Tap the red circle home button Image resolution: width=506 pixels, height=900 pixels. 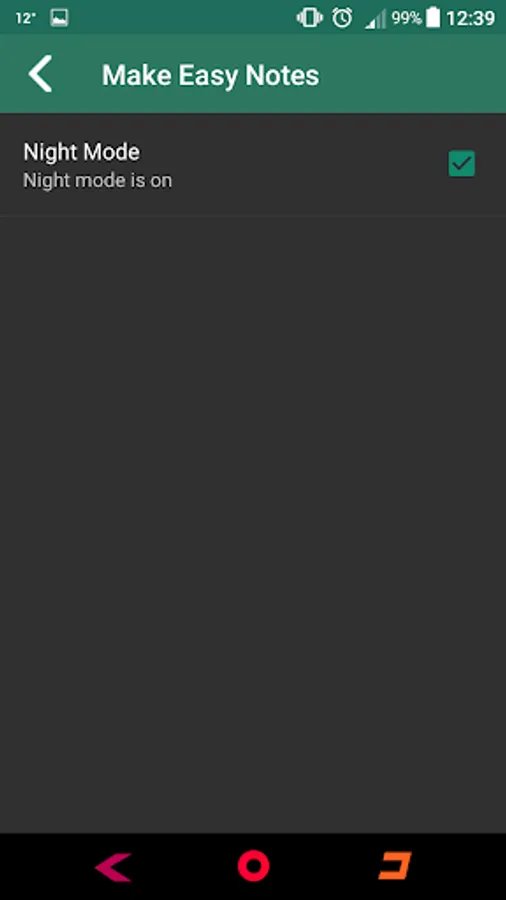coord(253,866)
